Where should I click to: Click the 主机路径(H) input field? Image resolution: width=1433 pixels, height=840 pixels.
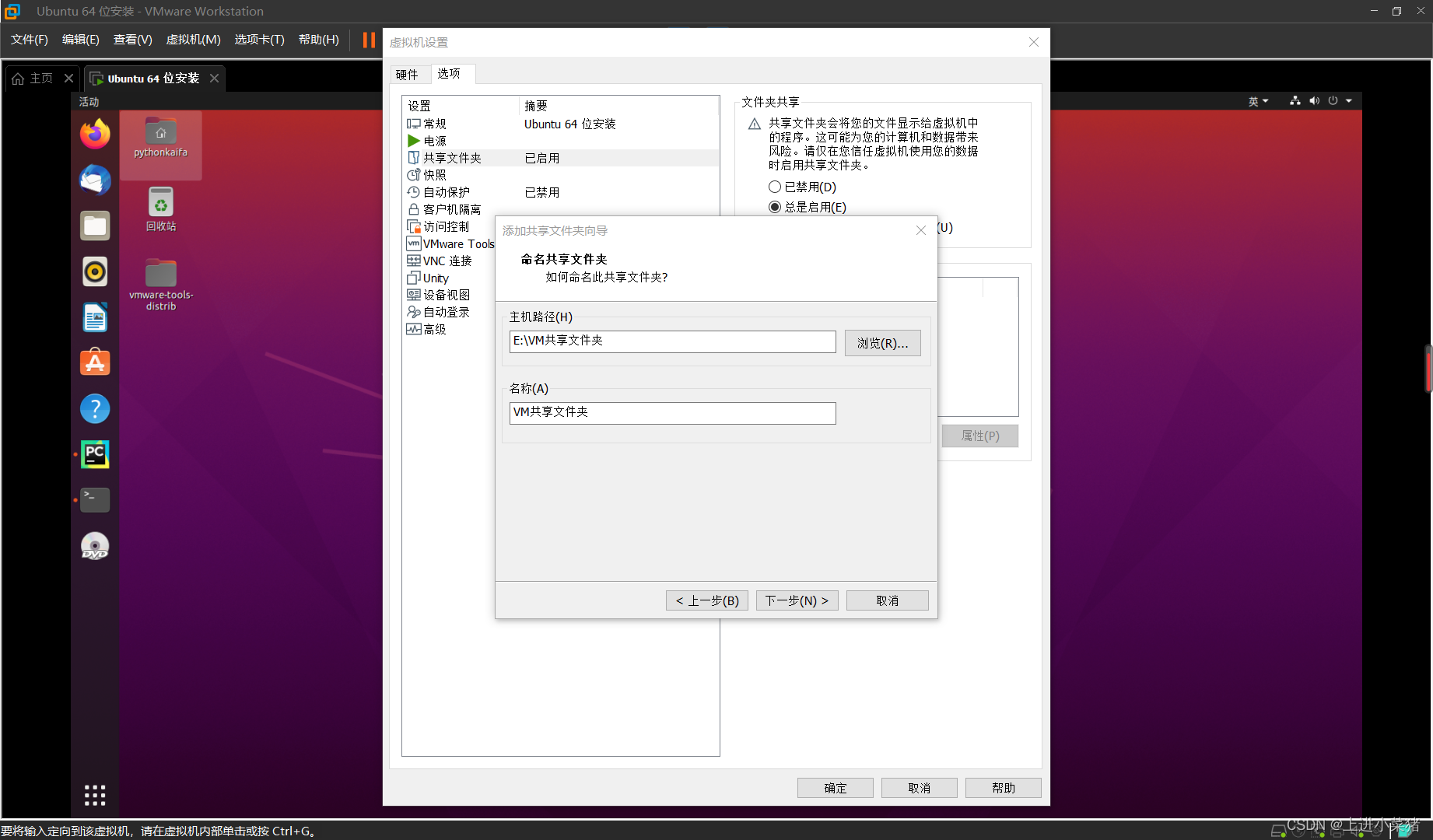pyautogui.click(x=673, y=341)
